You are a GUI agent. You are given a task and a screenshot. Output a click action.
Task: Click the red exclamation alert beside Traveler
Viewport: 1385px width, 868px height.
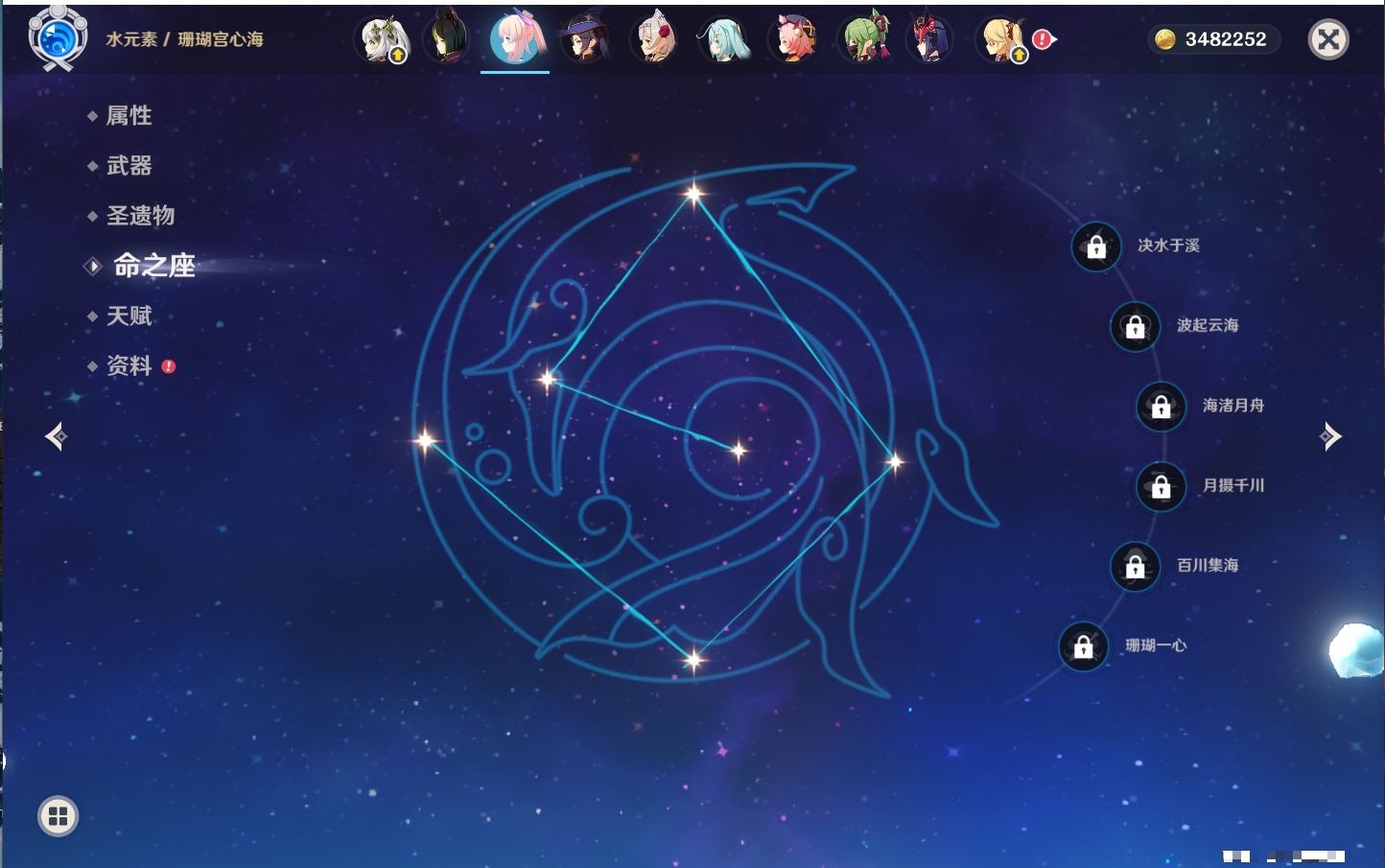(1043, 39)
